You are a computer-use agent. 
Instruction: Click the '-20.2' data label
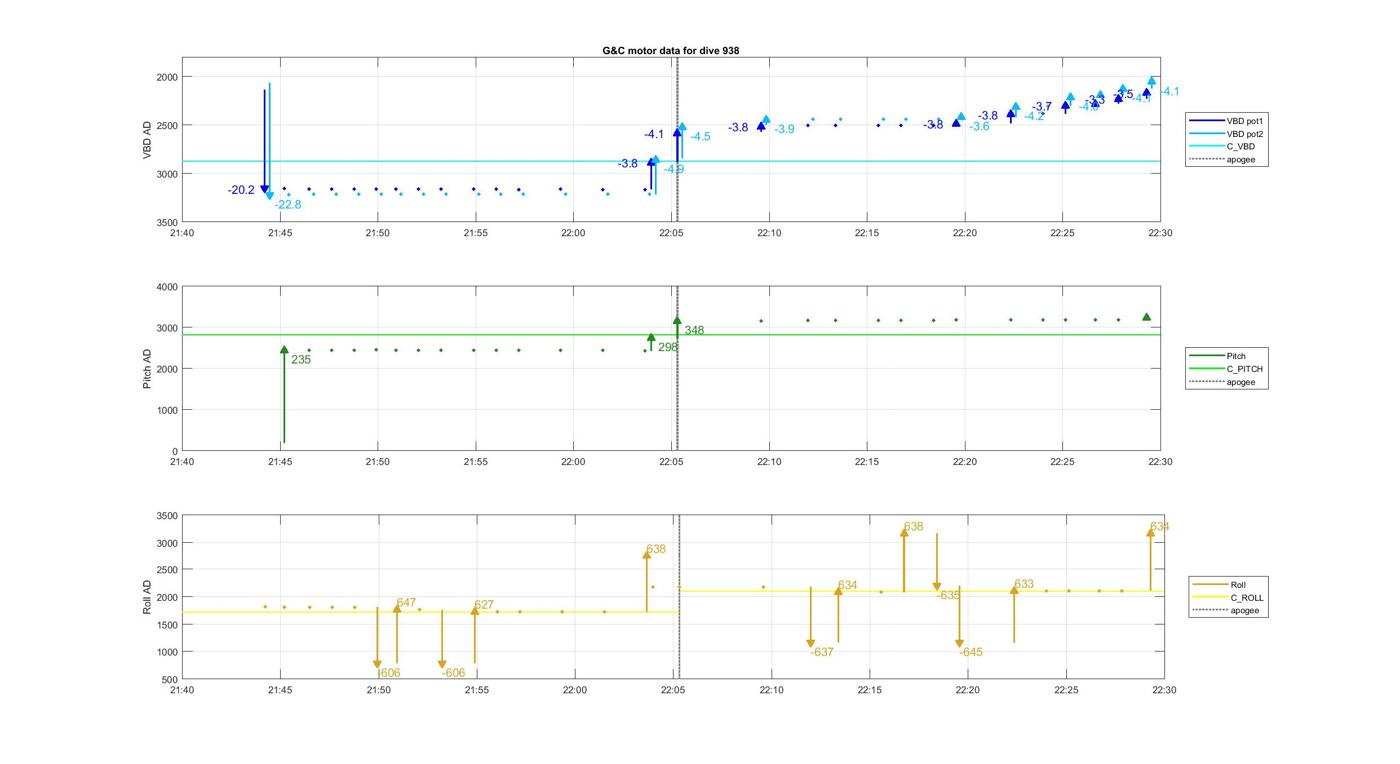(x=241, y=190)
